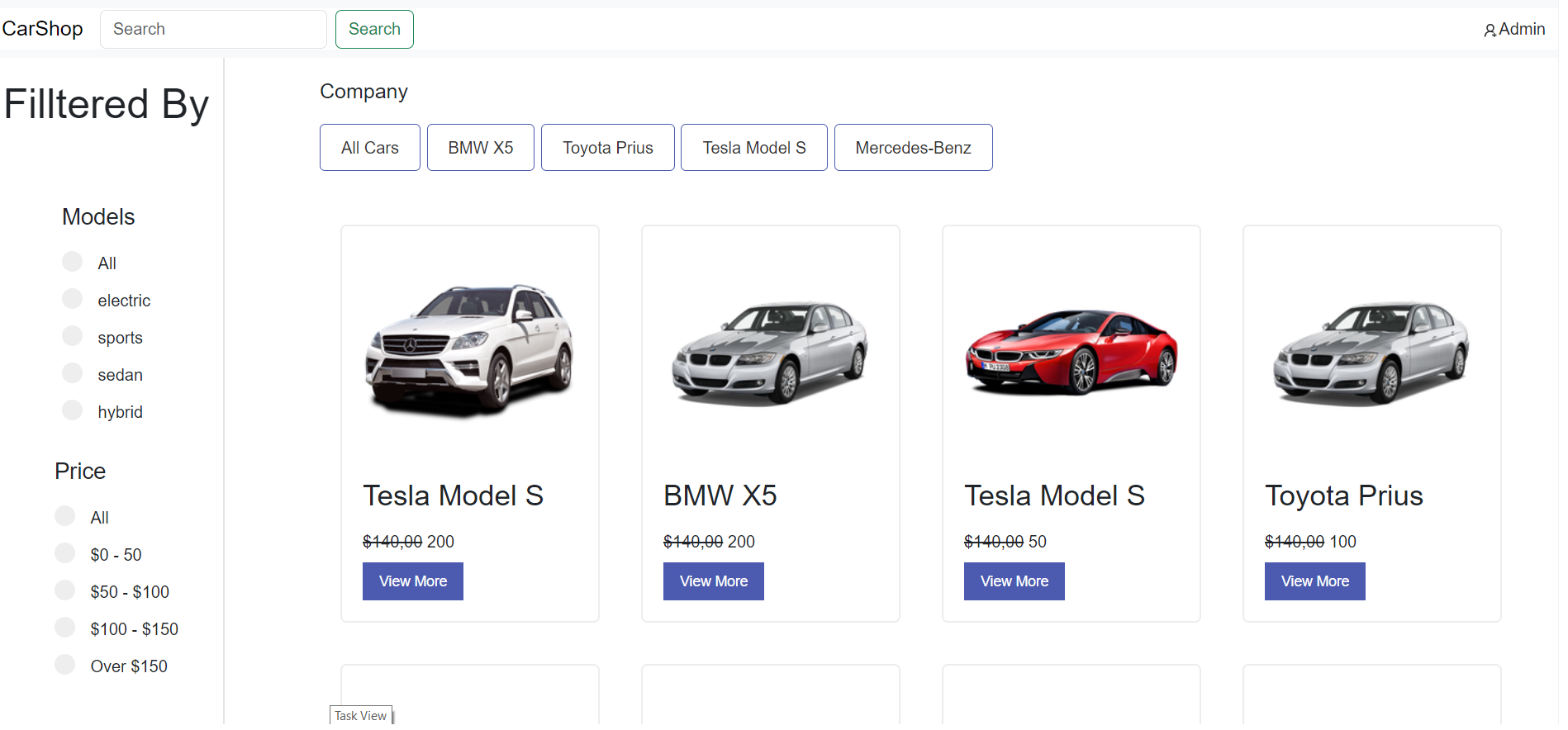The width and height of the screenshot is (1568, 730).
Task: Click the Task View tooltip label
Action: click(361, 716)
